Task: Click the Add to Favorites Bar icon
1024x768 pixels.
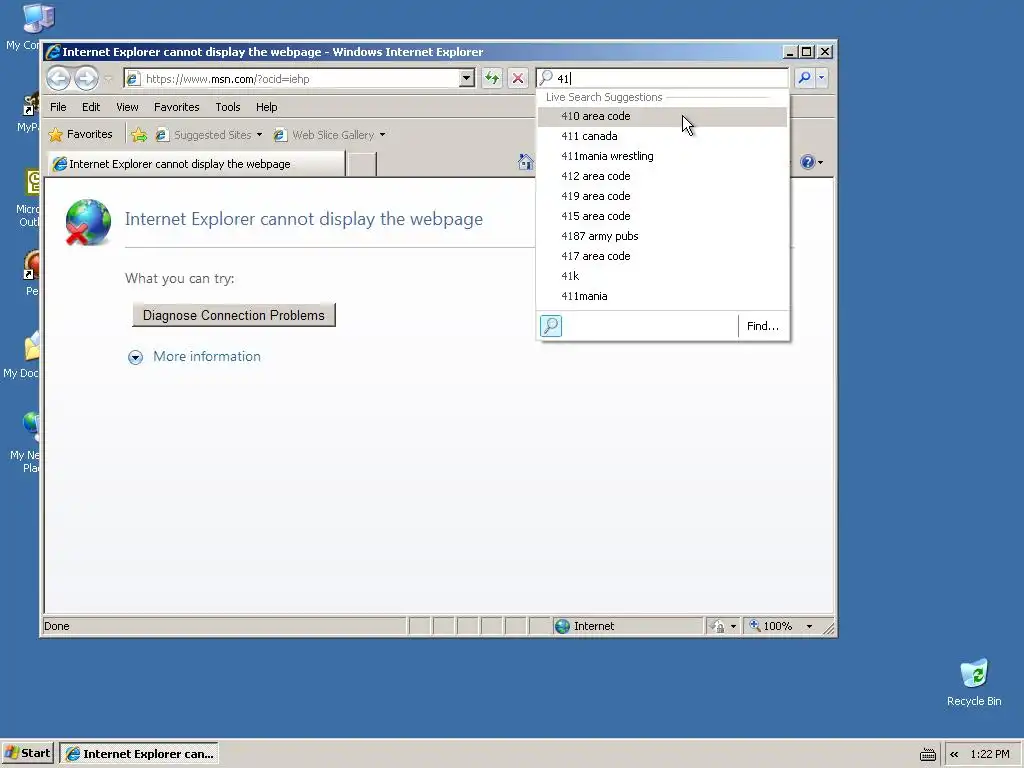Action: point(139,135)
